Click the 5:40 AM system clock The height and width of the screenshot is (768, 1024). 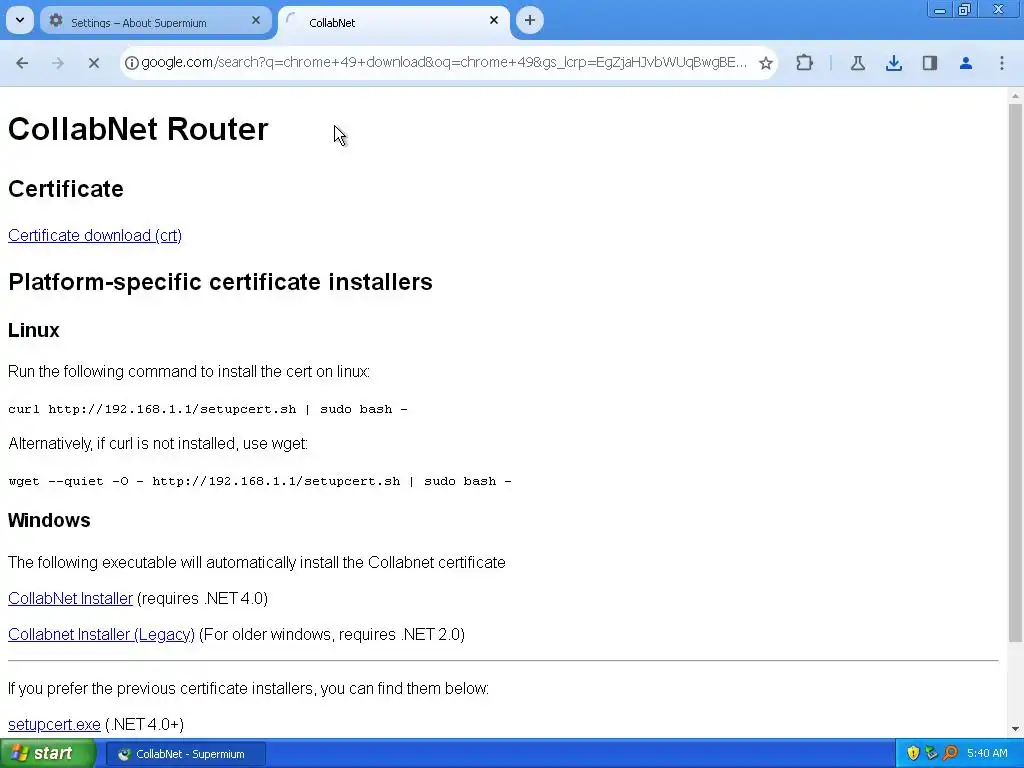click(x=987, y=753)
